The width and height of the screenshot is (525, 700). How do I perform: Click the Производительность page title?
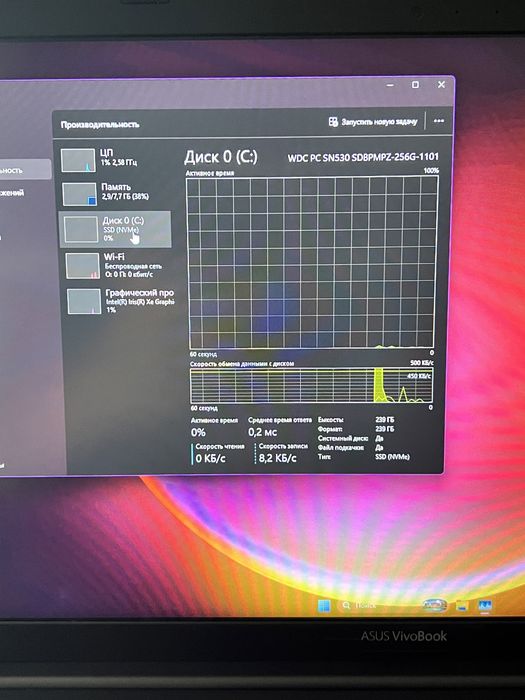100,125
